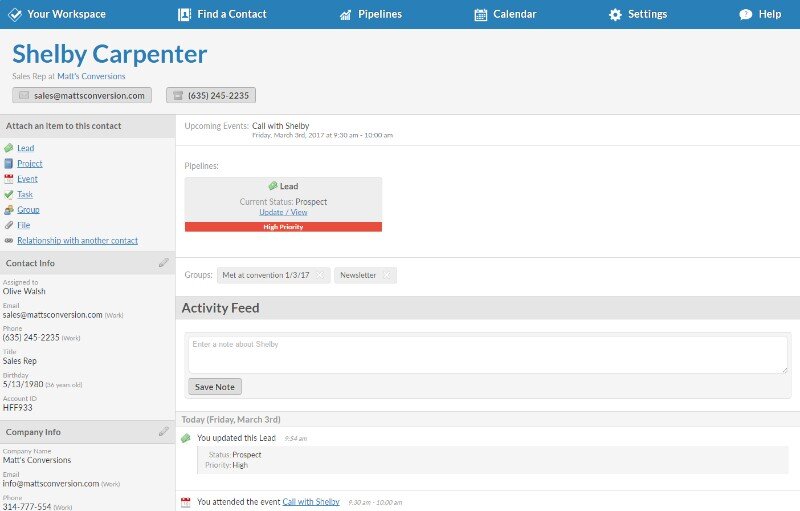
Task: Open Settings from the top bar
Action: (638, 14)
